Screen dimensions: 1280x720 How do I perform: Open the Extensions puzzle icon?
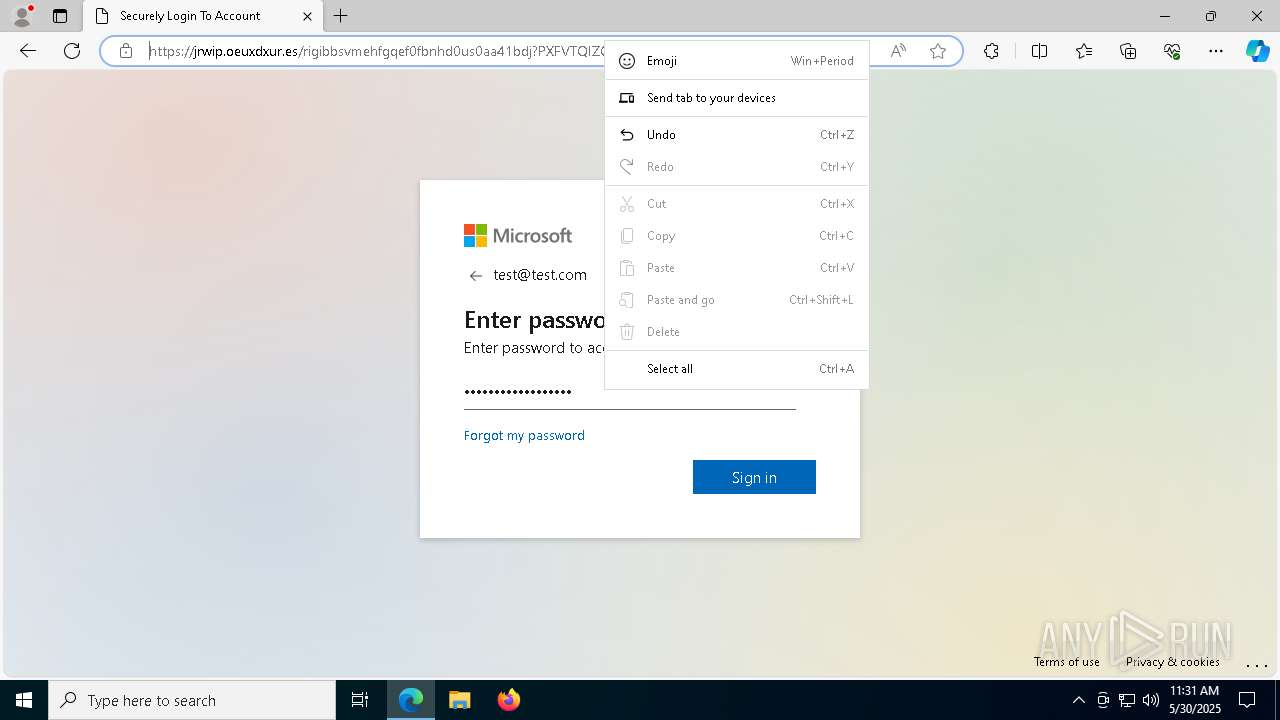pos(991,51)
